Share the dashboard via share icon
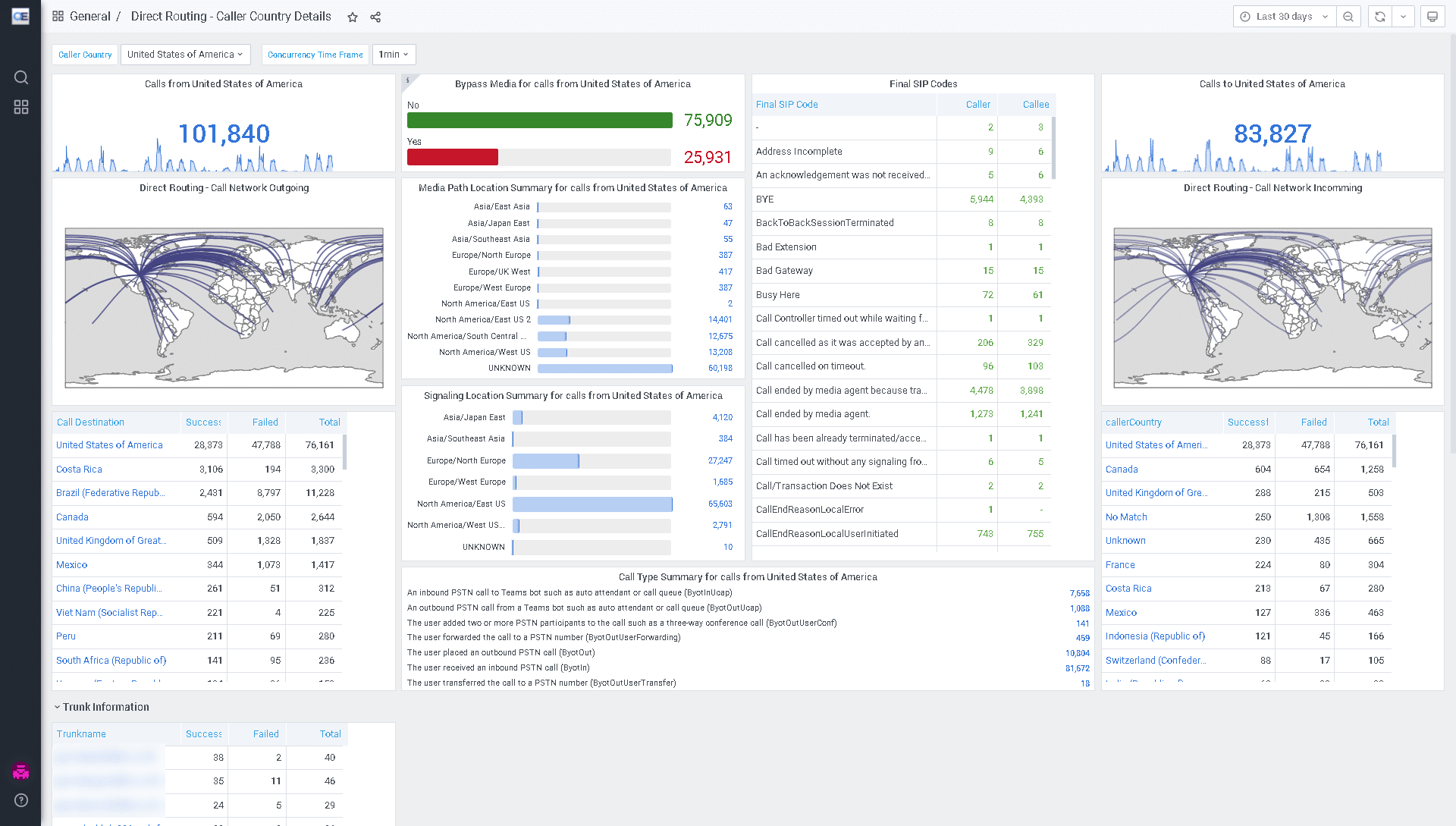This screenshot has height=826, width=1456. tap(375, 17)
